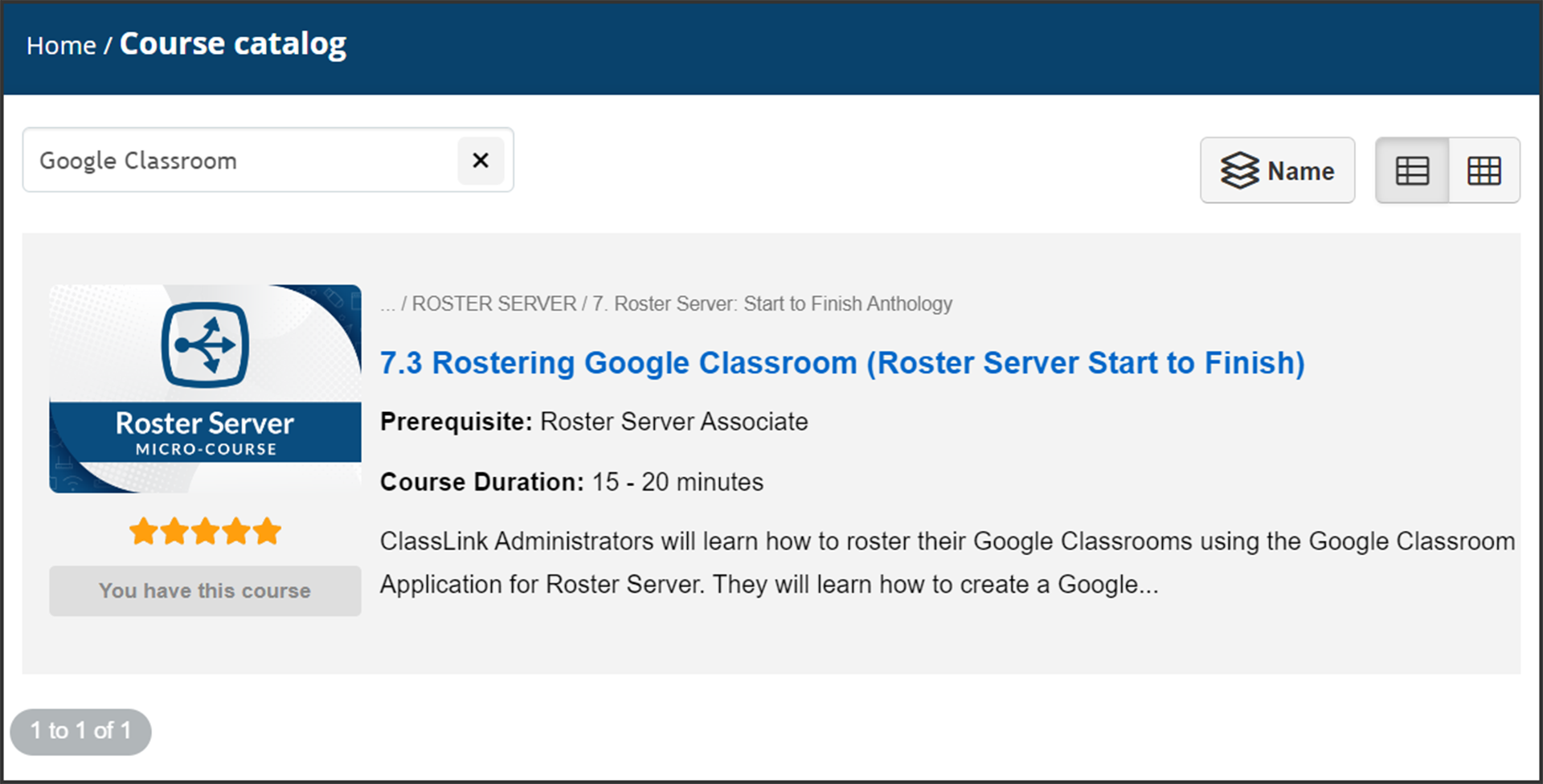The width and height of the screenshot is (1543, 784).
Task: Select the Course catalog breadcrumb entry
Action: coord(233,45)
